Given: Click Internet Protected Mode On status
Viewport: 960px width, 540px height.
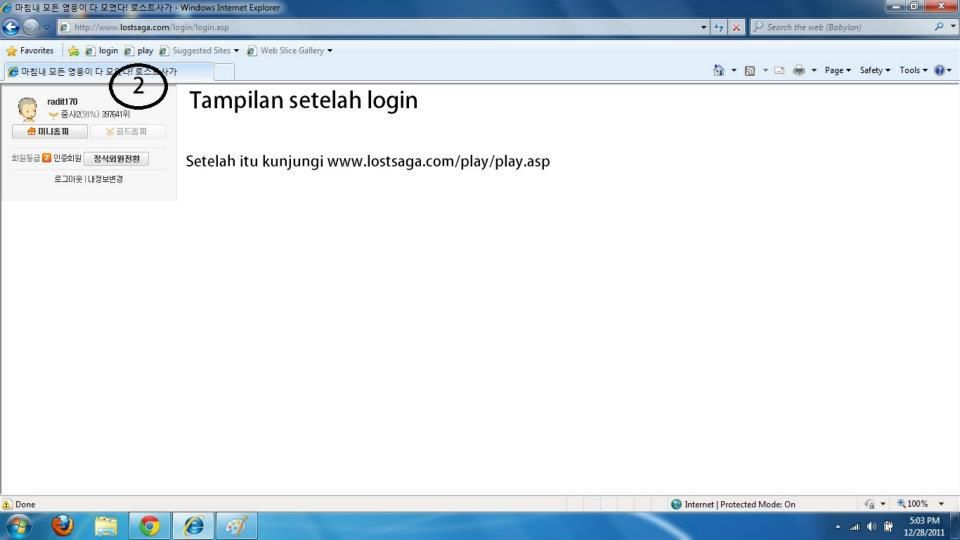Looking at the screenshot, I should tap(733, 504).
